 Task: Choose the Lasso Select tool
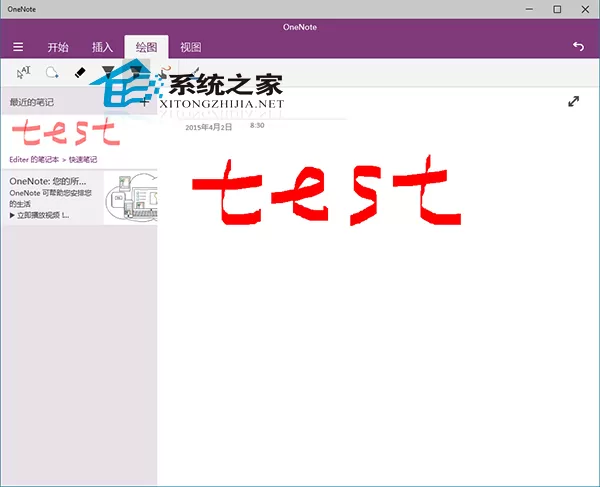click(x=52, y=72)
